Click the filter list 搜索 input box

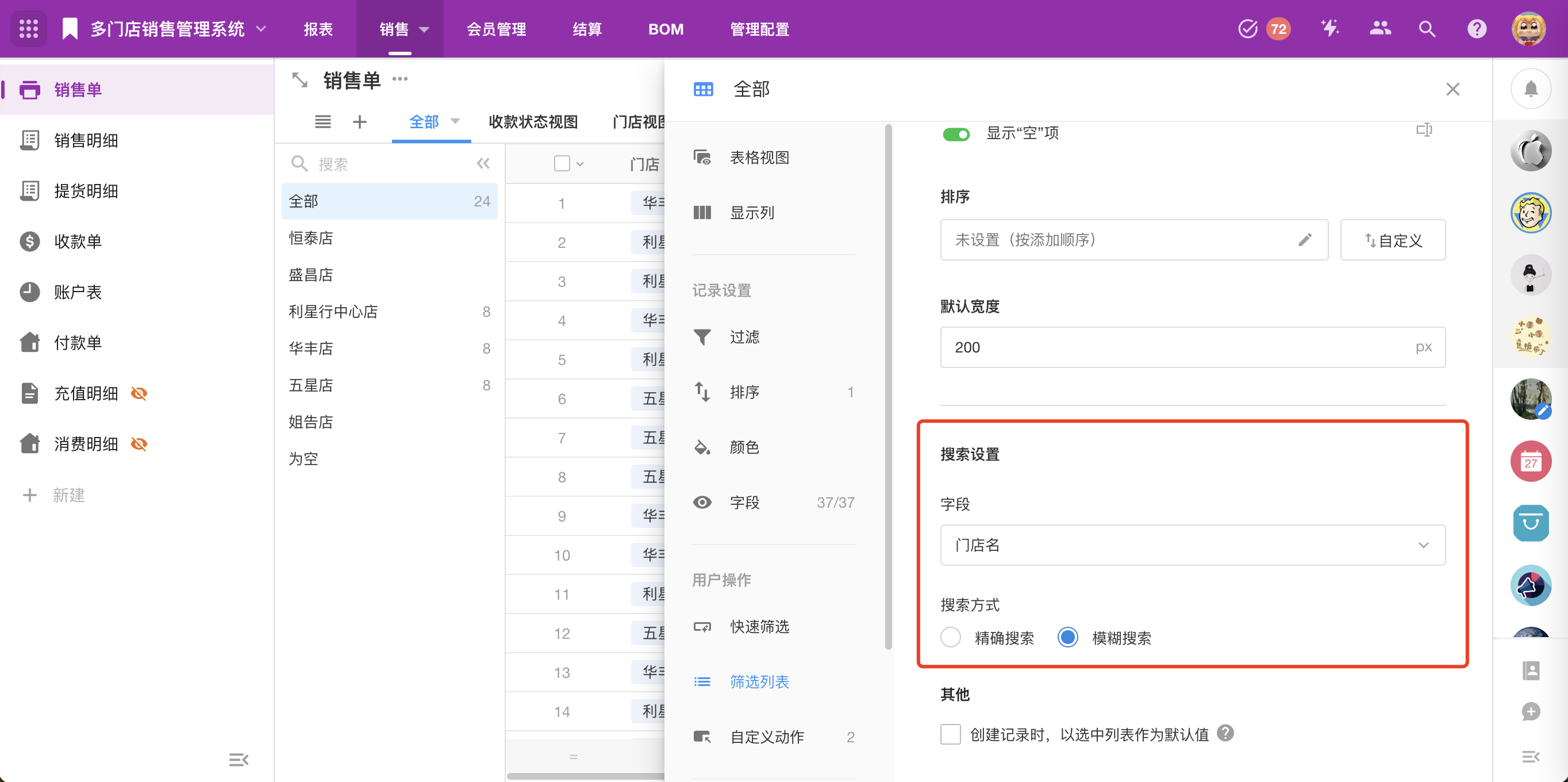(378, 163)
